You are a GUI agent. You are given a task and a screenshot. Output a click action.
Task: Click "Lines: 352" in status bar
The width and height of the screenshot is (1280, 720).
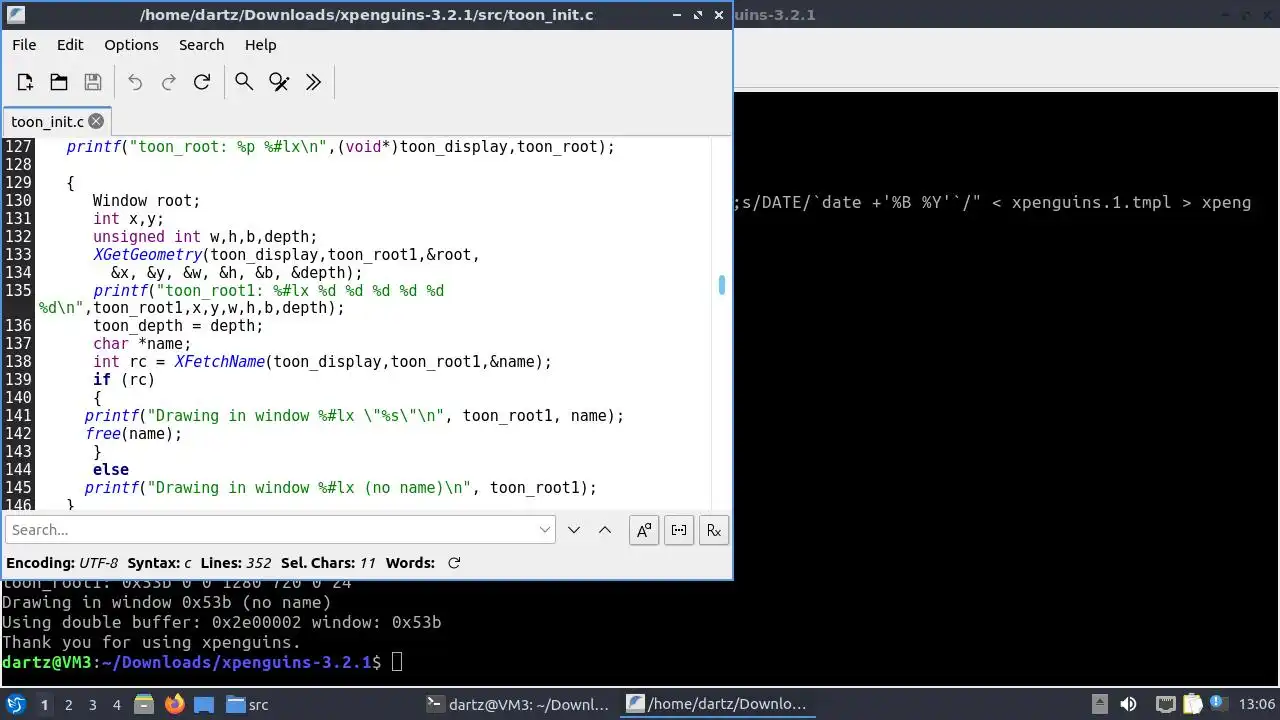pos(236,563)
